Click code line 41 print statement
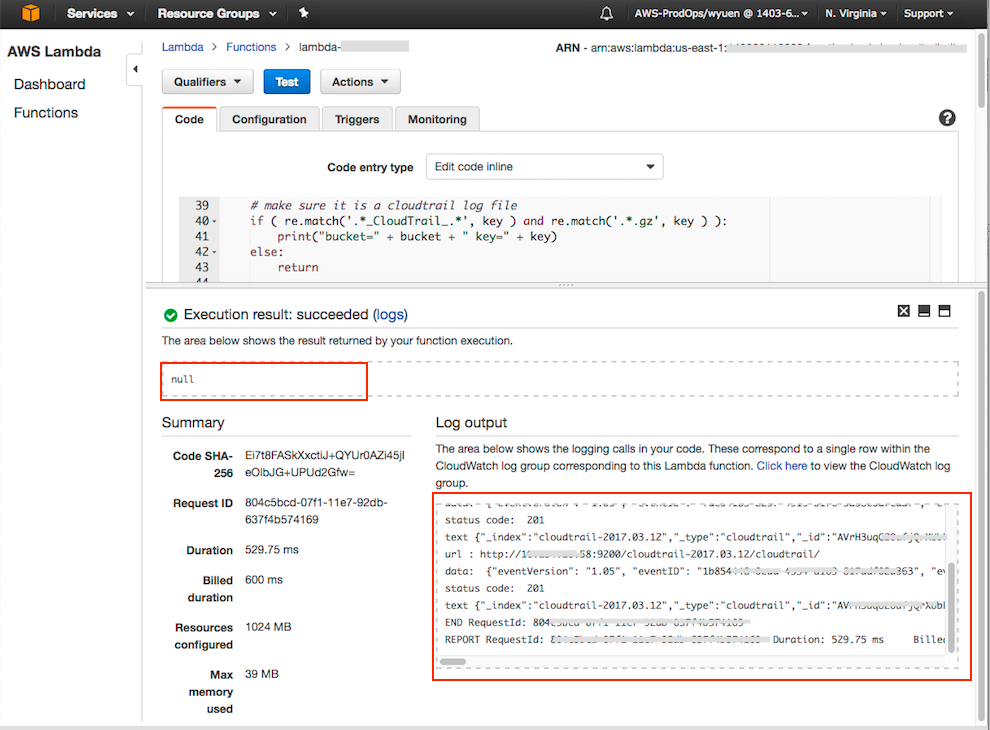The image size is (990, 730). pyautogui.click(x=417, y=237)
